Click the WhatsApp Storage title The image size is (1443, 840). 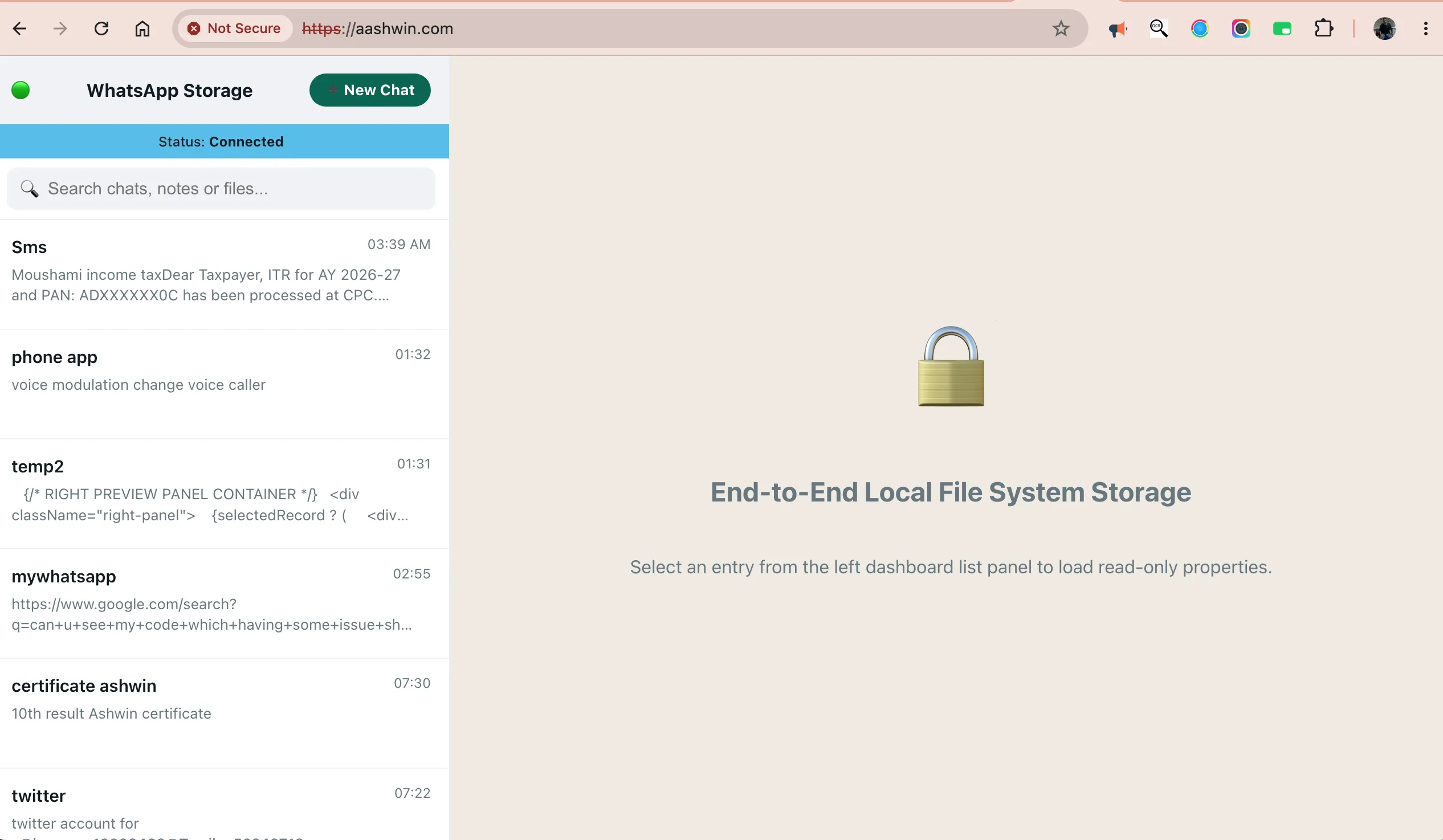click(169, 91)
